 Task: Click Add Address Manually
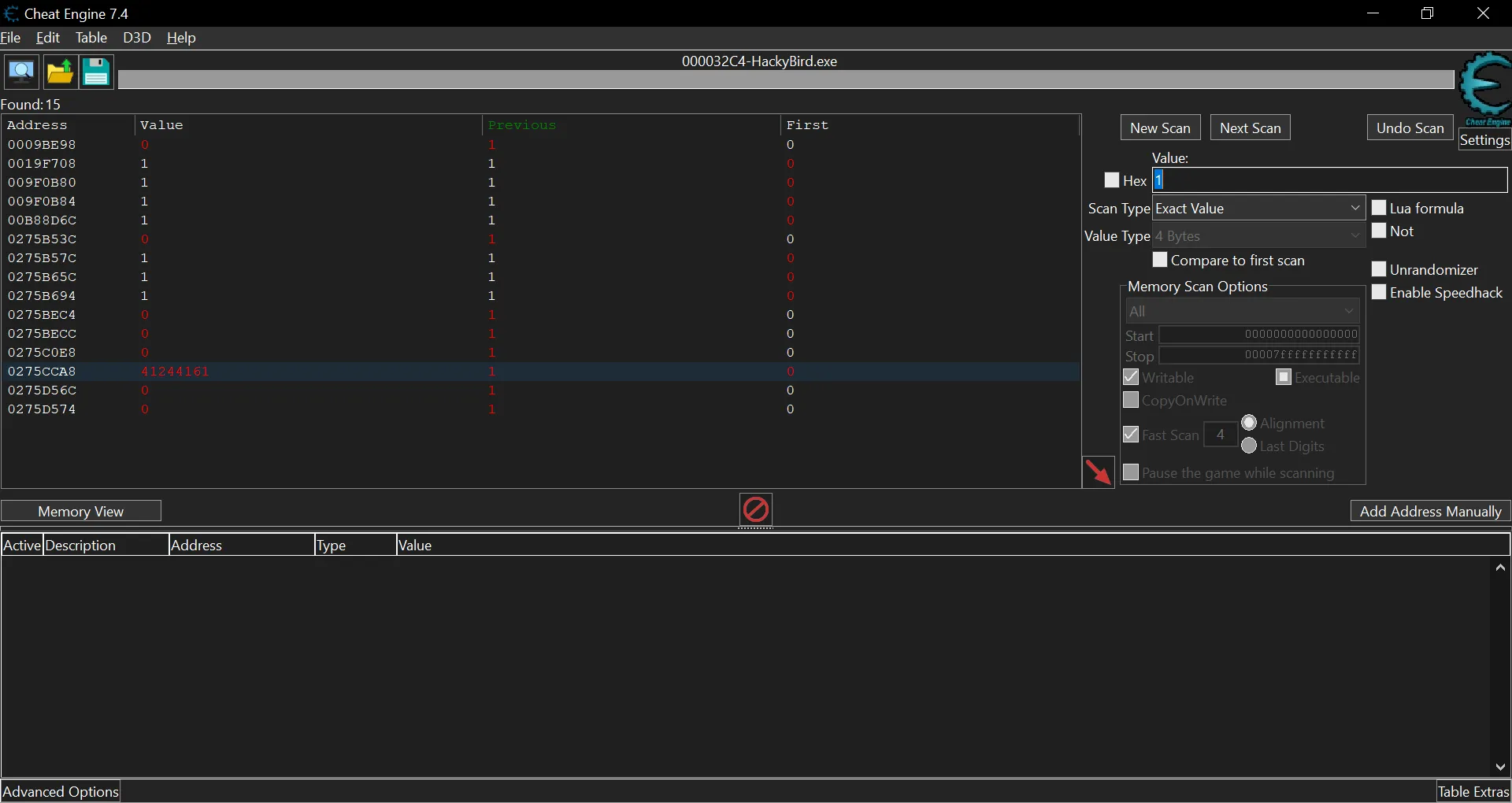(1430, 511)
